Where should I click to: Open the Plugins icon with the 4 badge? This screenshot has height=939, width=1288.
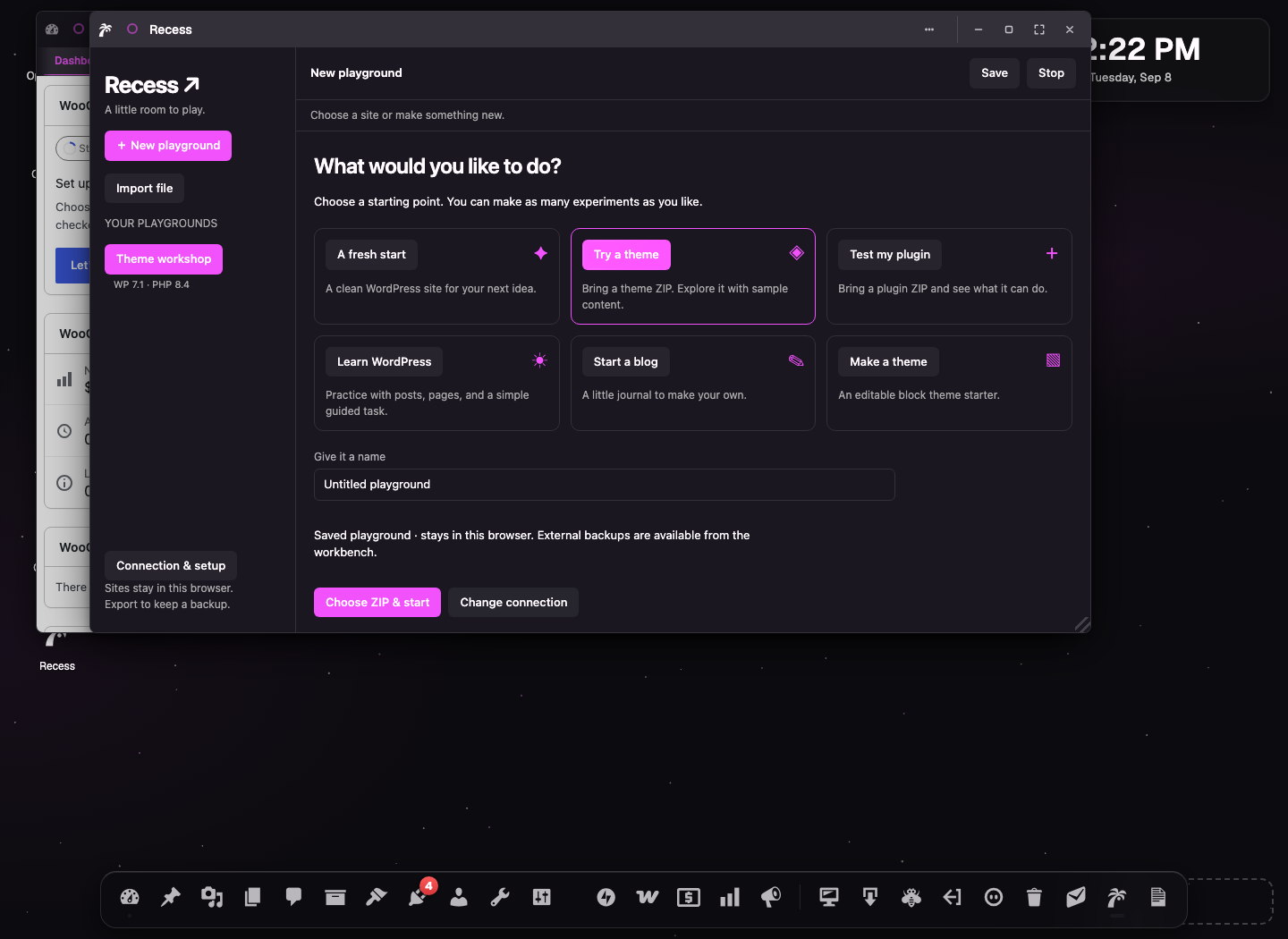point(418,897)
